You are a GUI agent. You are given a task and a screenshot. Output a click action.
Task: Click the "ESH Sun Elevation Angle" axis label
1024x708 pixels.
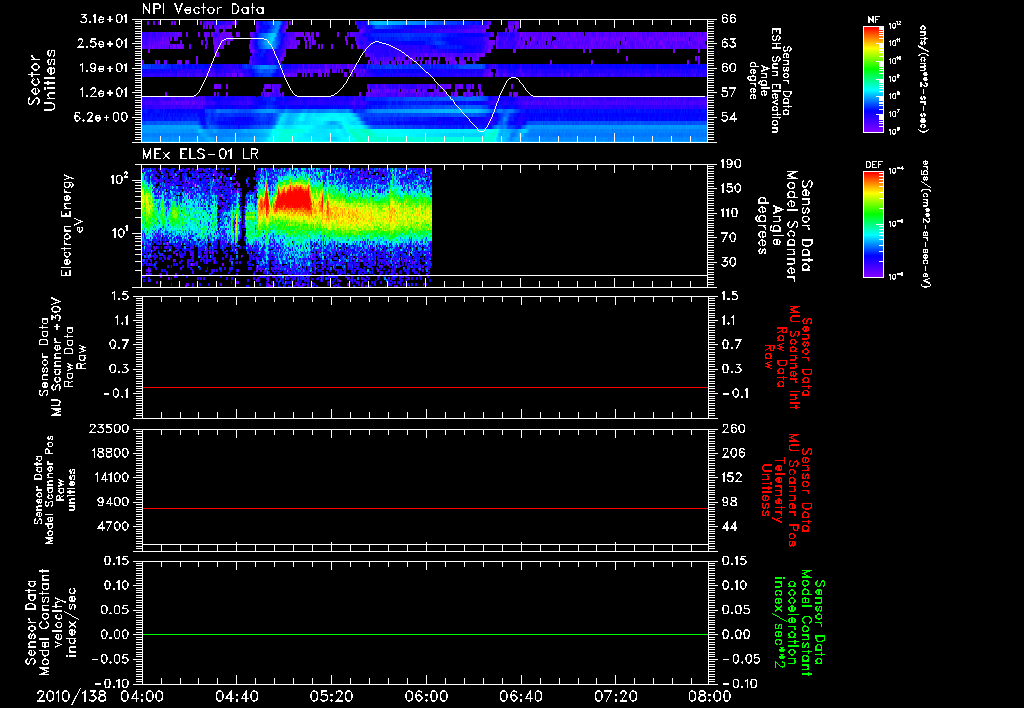(769, 80)
